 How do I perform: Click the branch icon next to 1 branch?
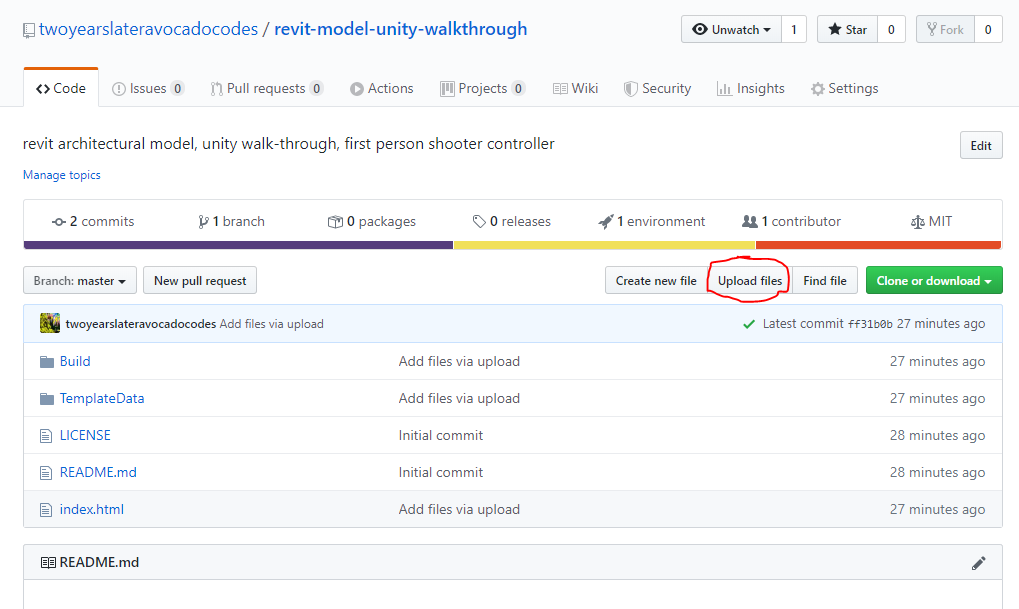[203, 222]
